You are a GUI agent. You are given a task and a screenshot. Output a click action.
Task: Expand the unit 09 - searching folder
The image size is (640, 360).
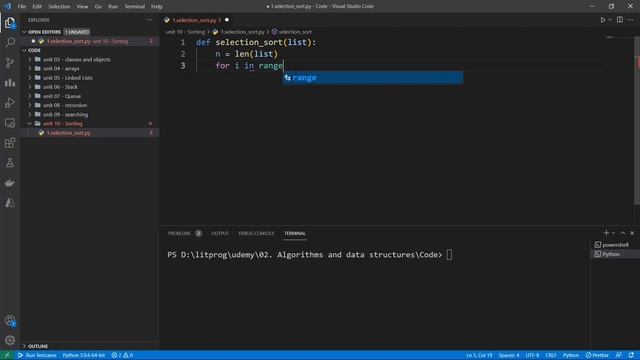[x=65, y=115]
